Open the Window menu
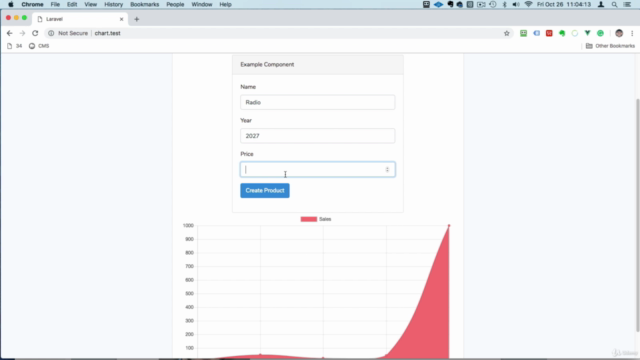Image resolution: width=640 pixels, height=360 pixels. coord(202,4)
